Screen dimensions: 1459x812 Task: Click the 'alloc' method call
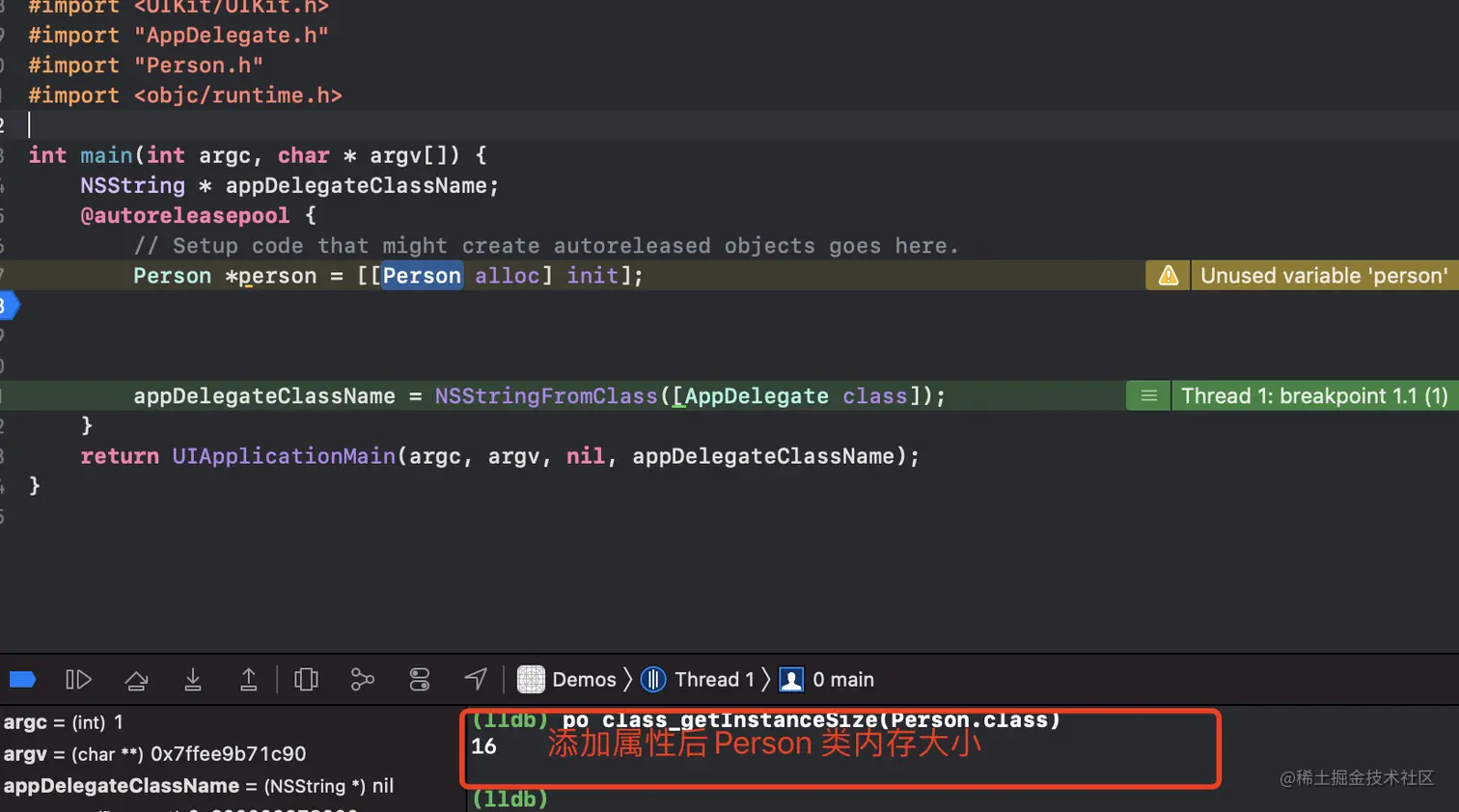click(508, 276)
